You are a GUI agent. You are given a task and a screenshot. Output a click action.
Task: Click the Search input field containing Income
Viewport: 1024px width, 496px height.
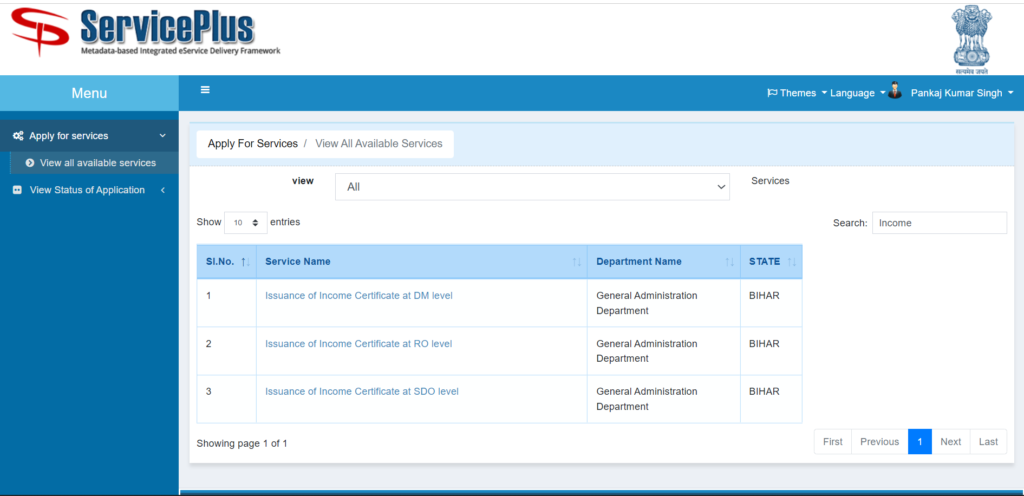939,223
